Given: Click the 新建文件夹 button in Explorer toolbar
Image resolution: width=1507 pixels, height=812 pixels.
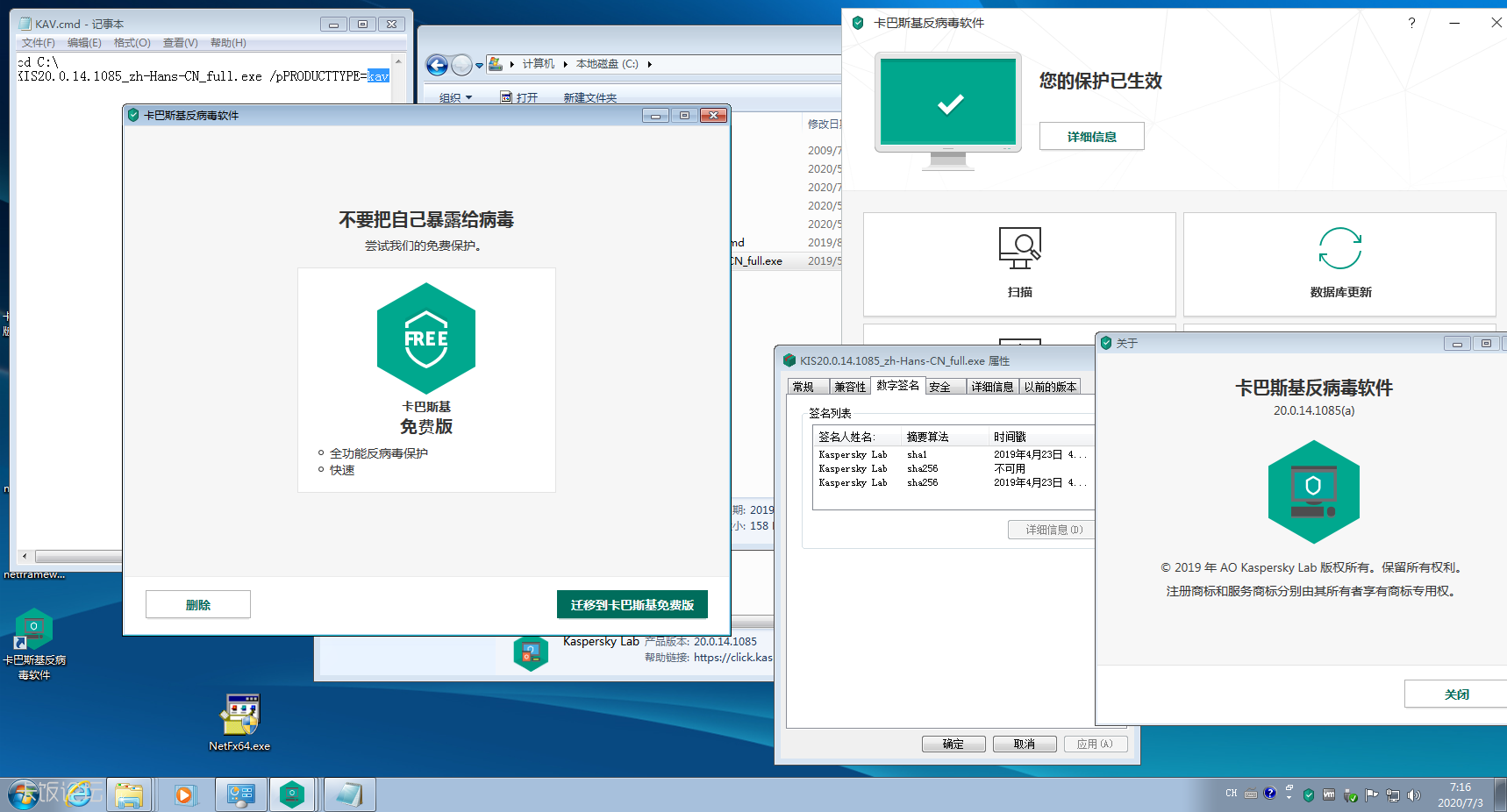Looking at the screenshot, I should [x=589, y=97].
